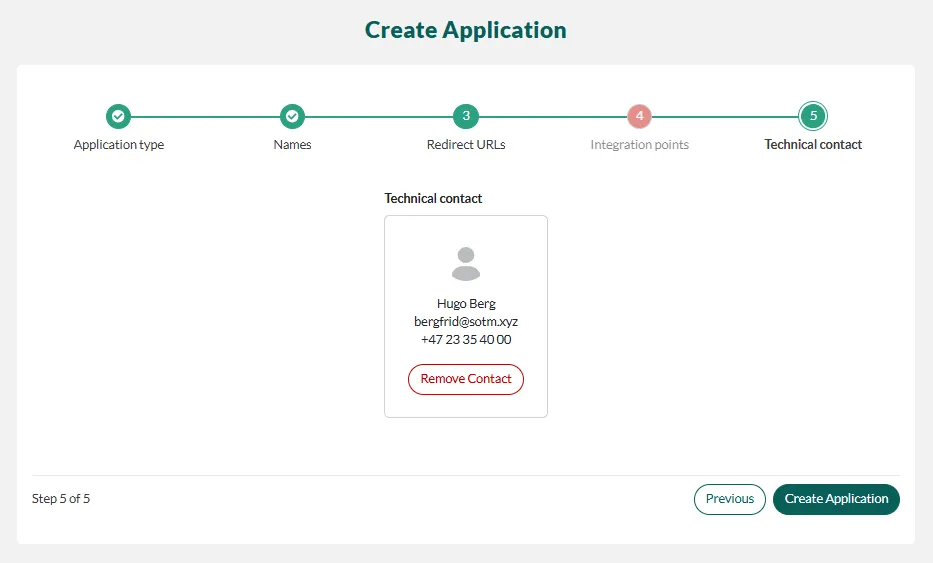Open the Integration points step label

click(640, 145)
